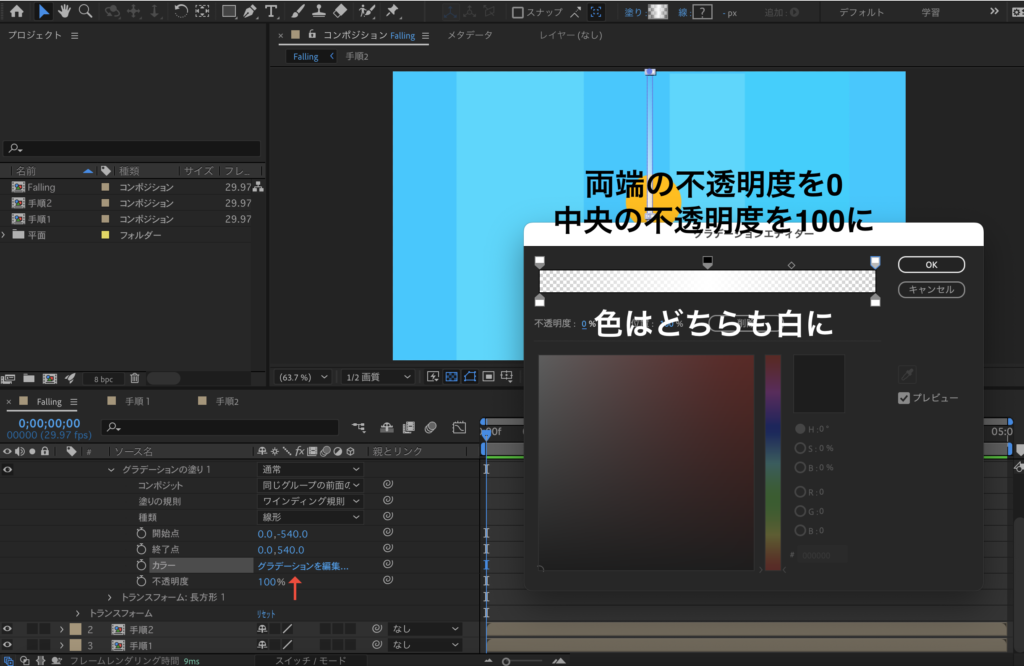Open the メタデータ panel tab
1024x666 pixels.
click(x=469, y=35)
